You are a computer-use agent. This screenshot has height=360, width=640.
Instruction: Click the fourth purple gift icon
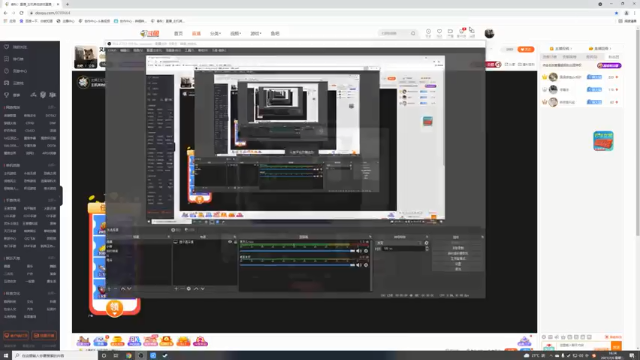click(x=134, y=341)
